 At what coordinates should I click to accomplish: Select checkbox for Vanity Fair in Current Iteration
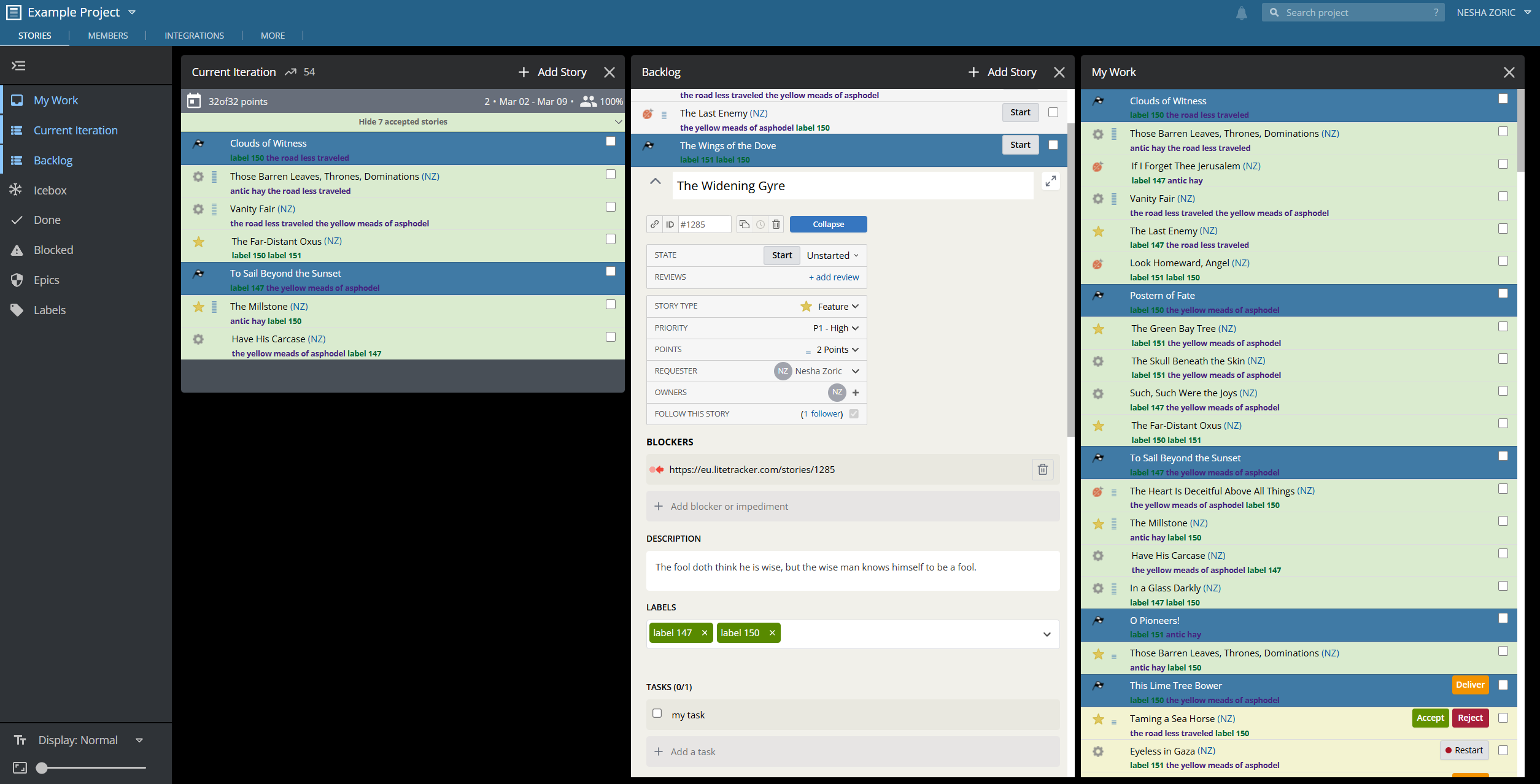pos(611,207)
